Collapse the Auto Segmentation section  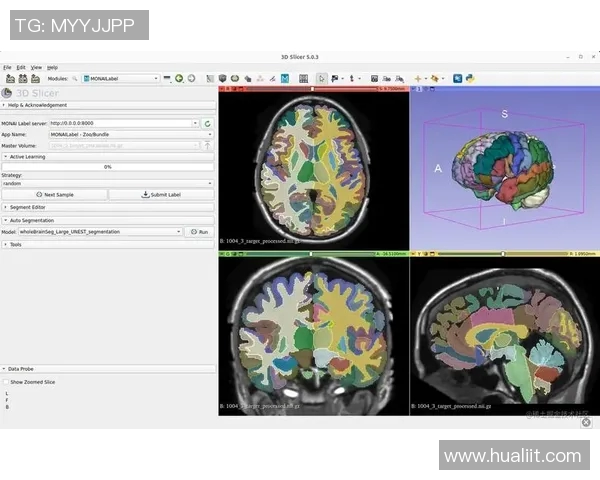[108, 220]
